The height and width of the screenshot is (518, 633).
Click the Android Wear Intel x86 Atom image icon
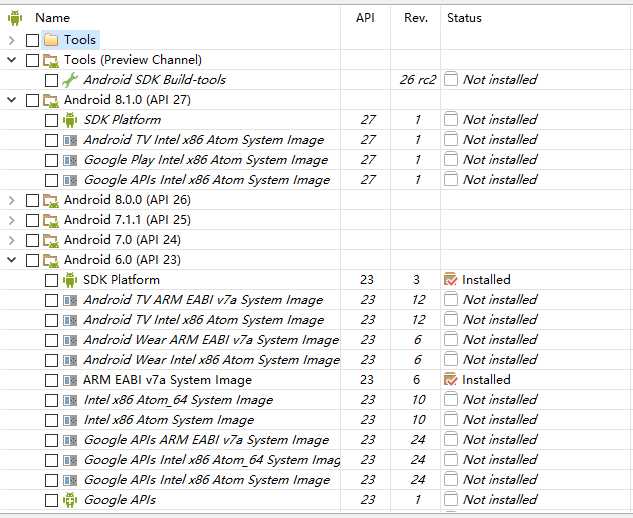70,360
